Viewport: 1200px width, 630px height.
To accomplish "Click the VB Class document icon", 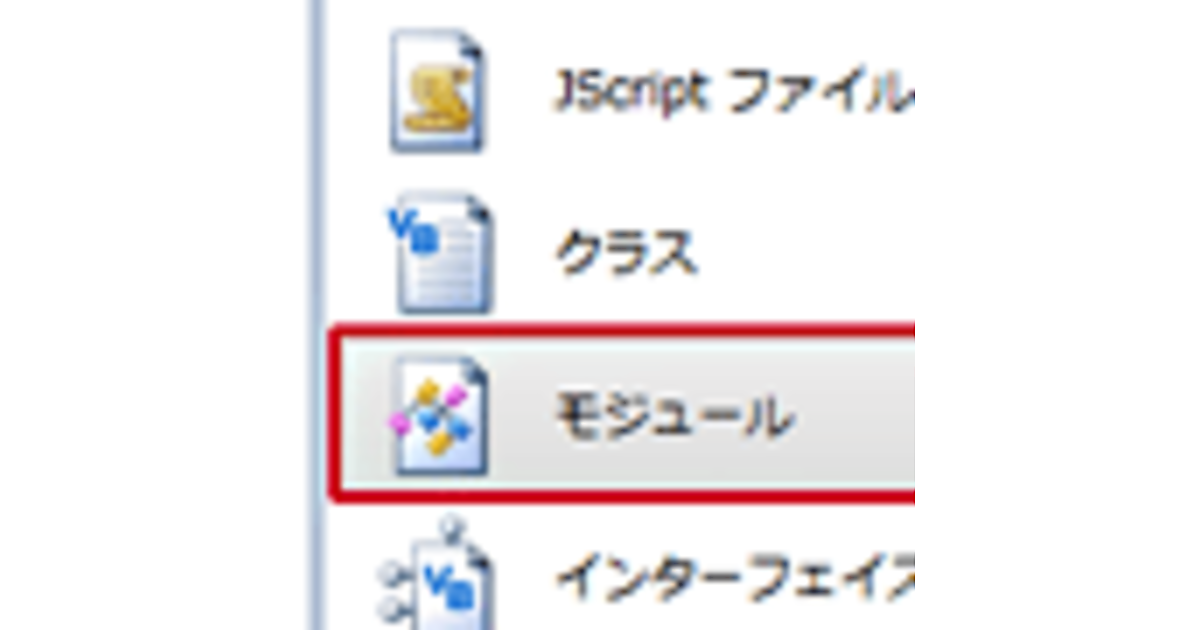I will pyautogui.click(x=440, y=253).
